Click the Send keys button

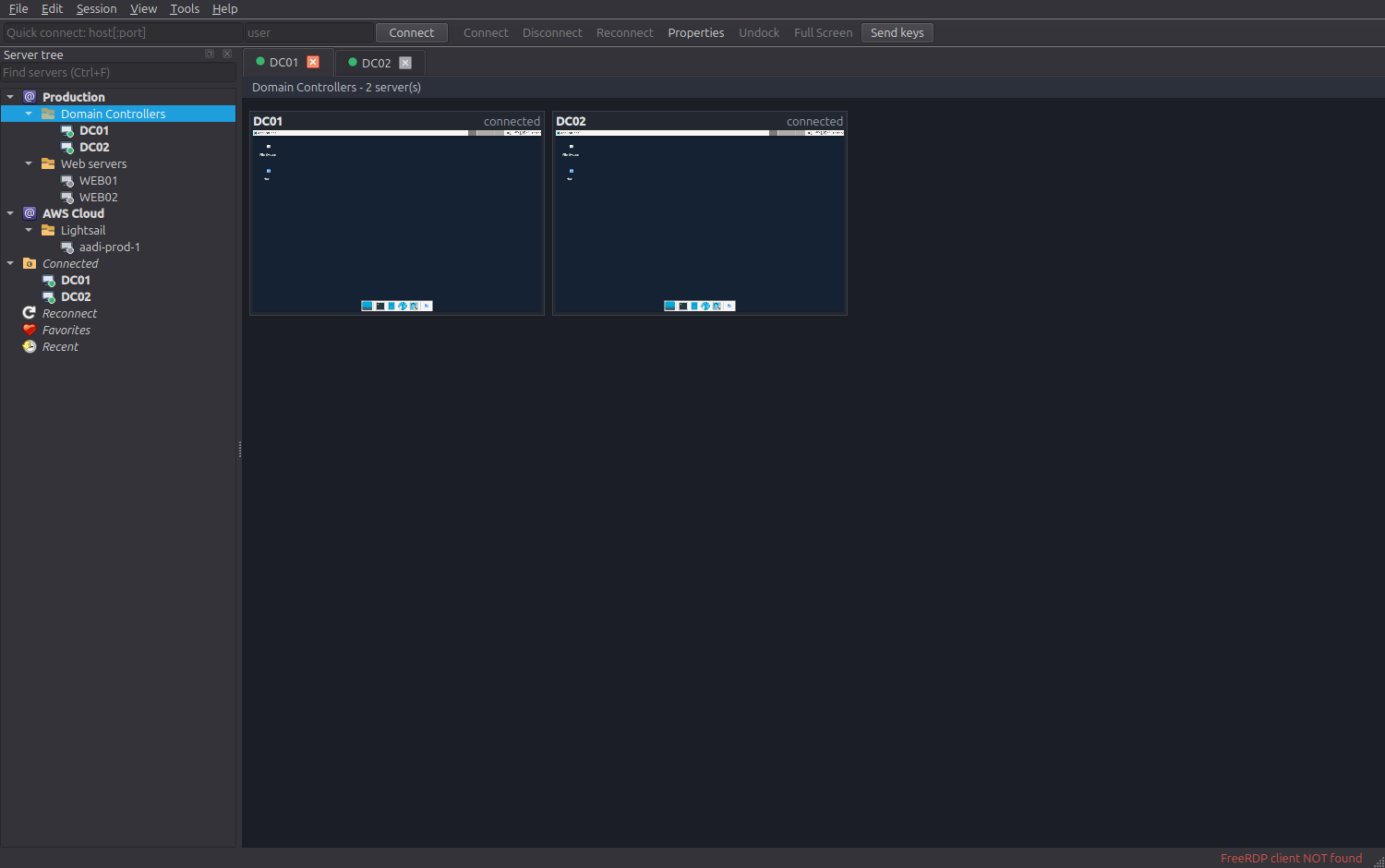(897, 32)
